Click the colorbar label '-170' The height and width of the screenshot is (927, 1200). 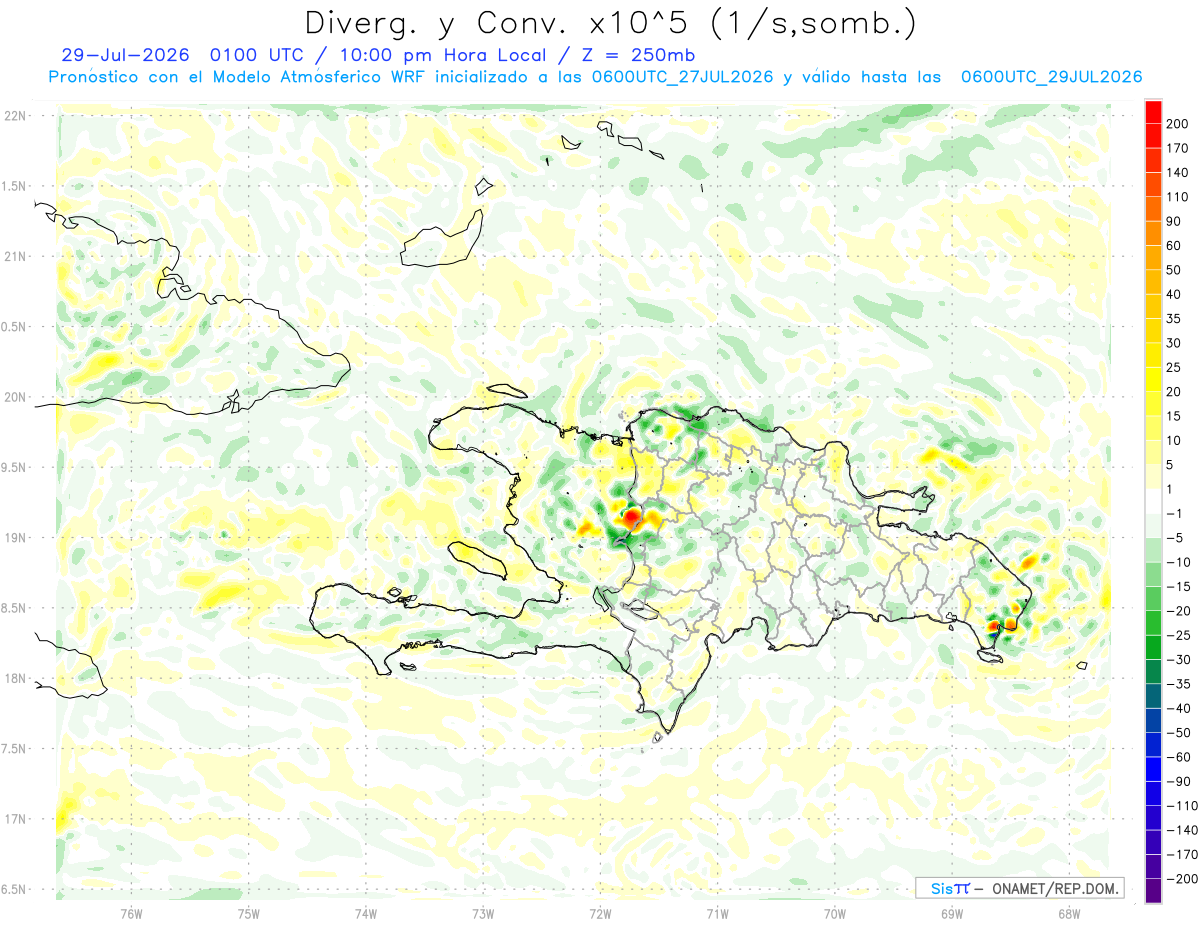1180,854
